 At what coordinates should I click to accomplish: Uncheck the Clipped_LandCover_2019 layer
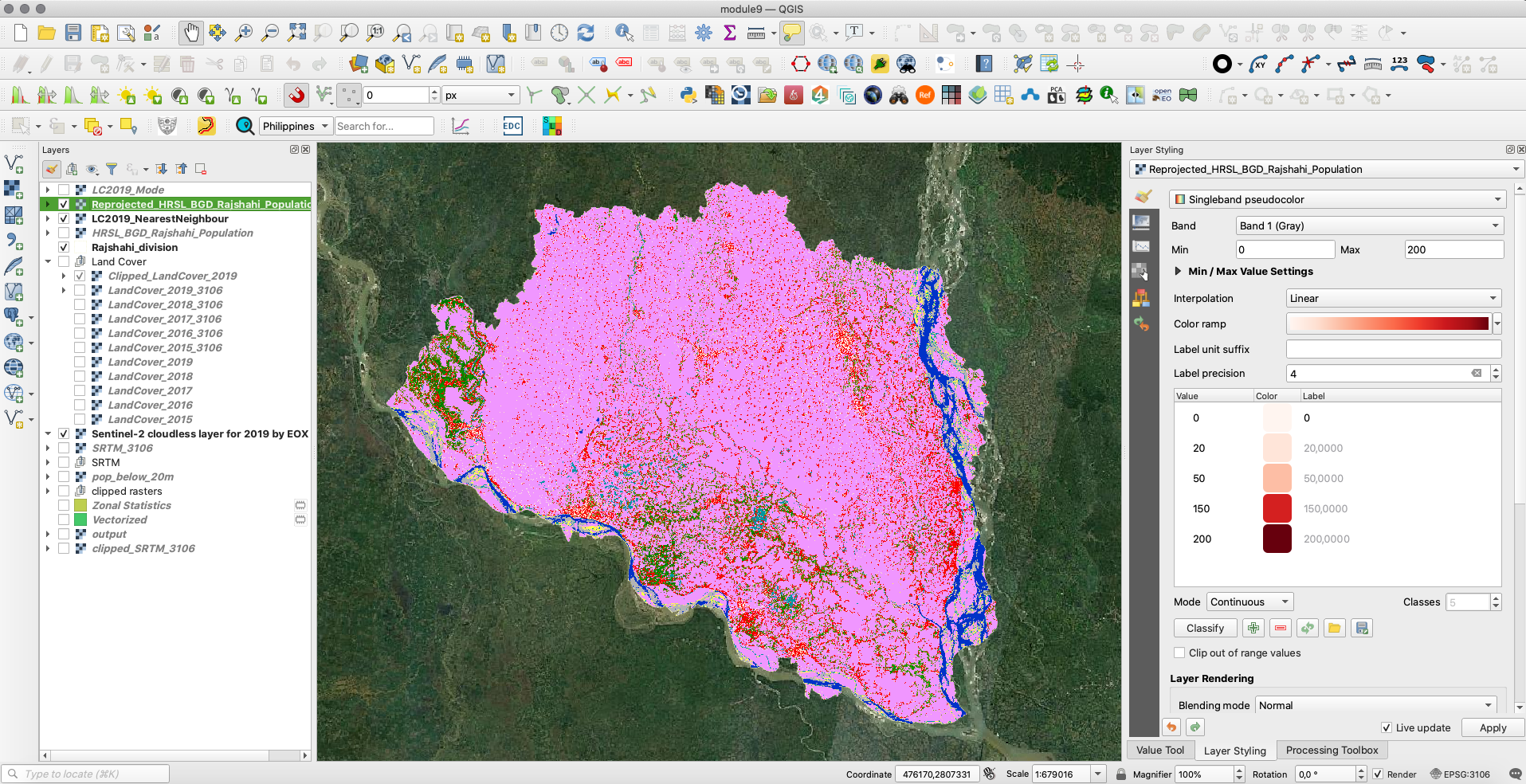(x=80, y=276)
